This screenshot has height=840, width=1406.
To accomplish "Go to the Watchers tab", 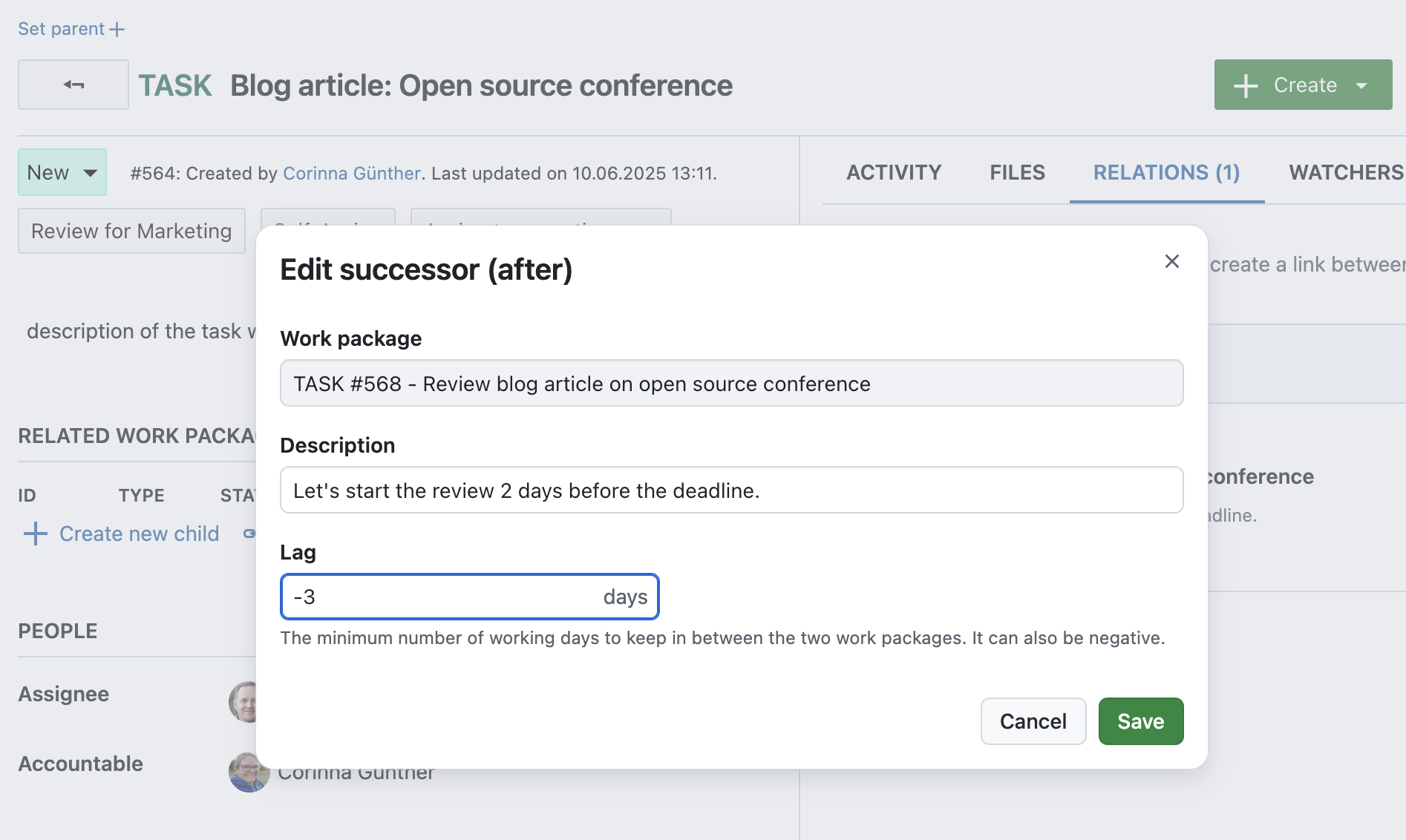I will [1345, 172].
